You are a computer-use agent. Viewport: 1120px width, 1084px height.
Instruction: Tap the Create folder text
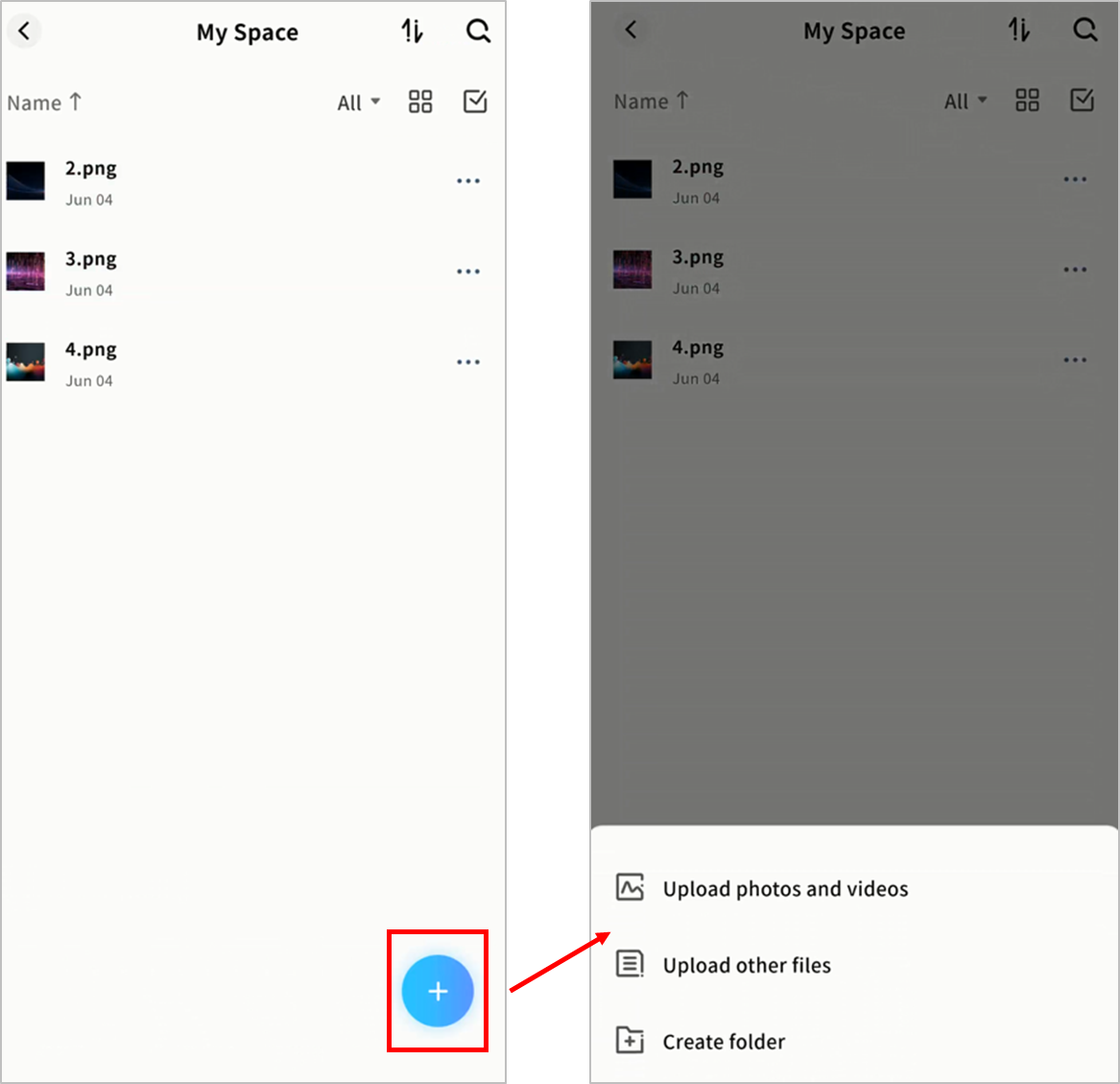coord(724,1042)
